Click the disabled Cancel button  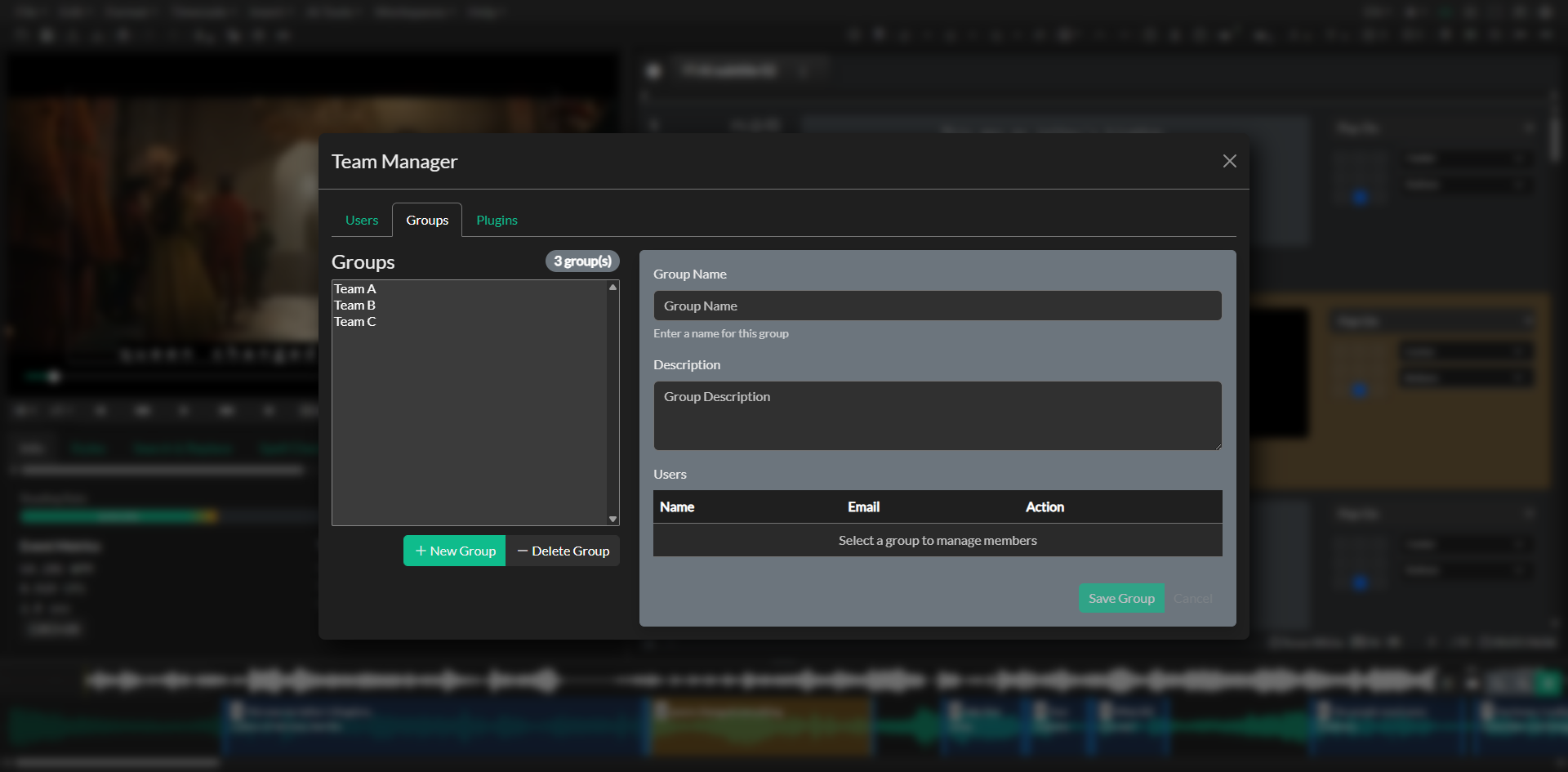coord(1192,598)
